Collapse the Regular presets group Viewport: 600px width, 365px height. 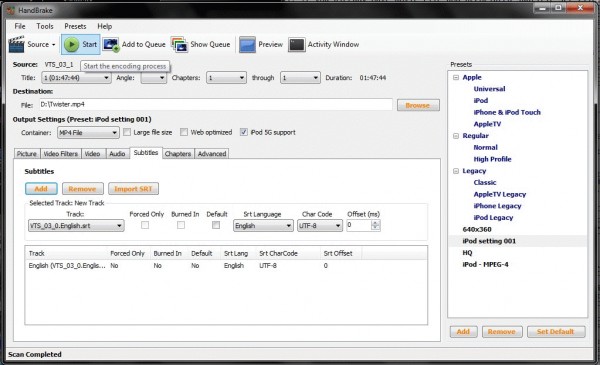(x=456, y=136)
